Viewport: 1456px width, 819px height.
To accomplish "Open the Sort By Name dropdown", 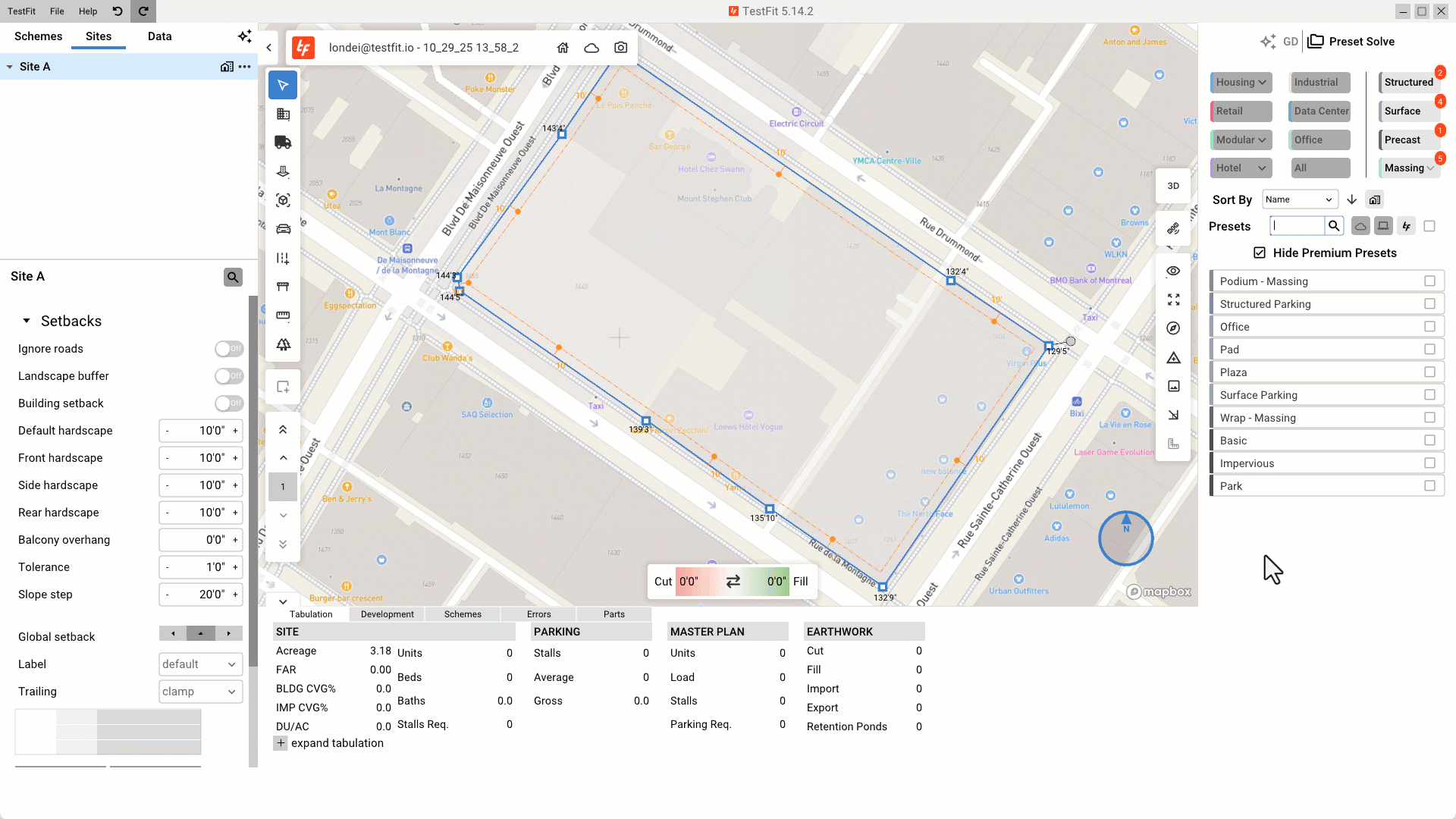I will click(x=1299, y=199).
